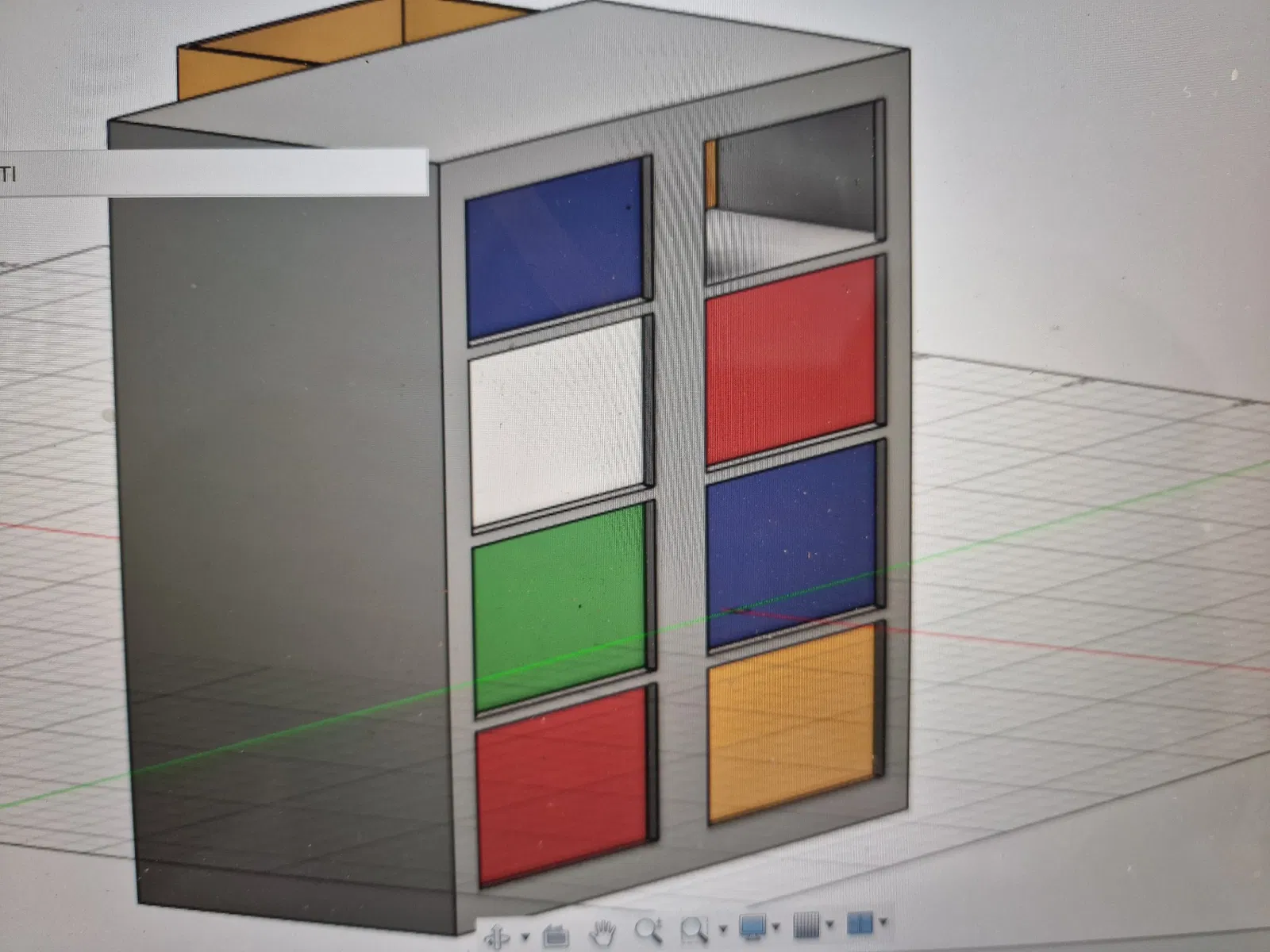
Task: Expand the zoom options dropdown arrow
Action: (x=722, y=928)
